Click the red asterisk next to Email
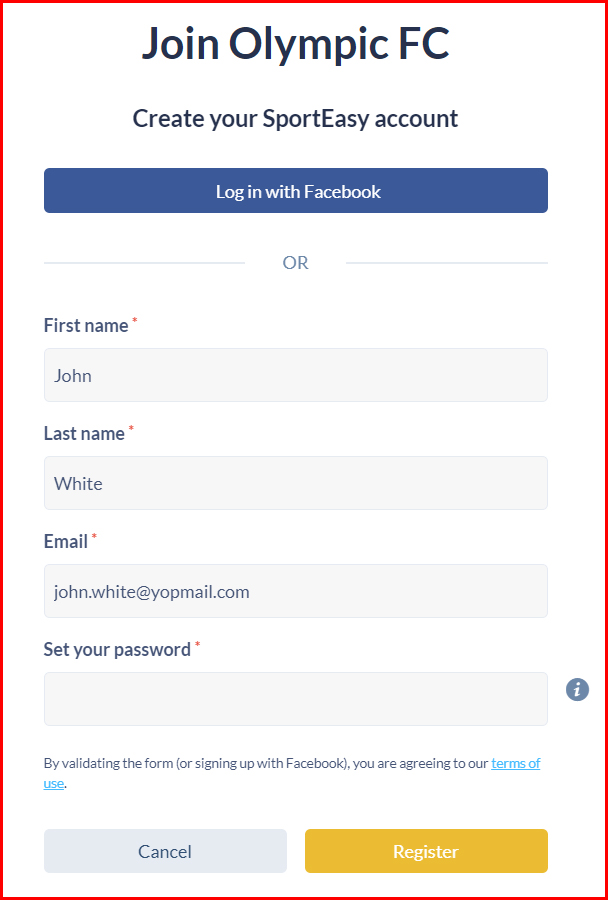The image size is (608, 900). (x=94, y=536)
